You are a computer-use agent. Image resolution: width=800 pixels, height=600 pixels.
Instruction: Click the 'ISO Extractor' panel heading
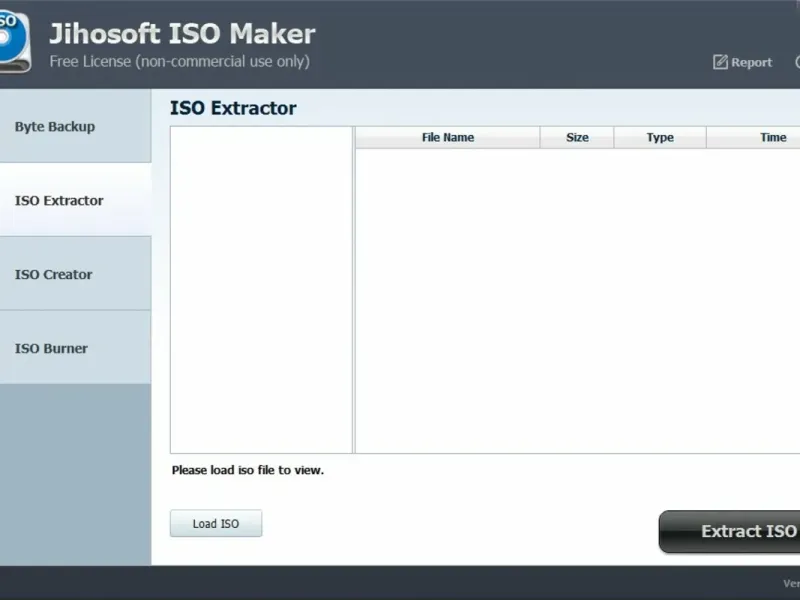(x=233, y=108)
